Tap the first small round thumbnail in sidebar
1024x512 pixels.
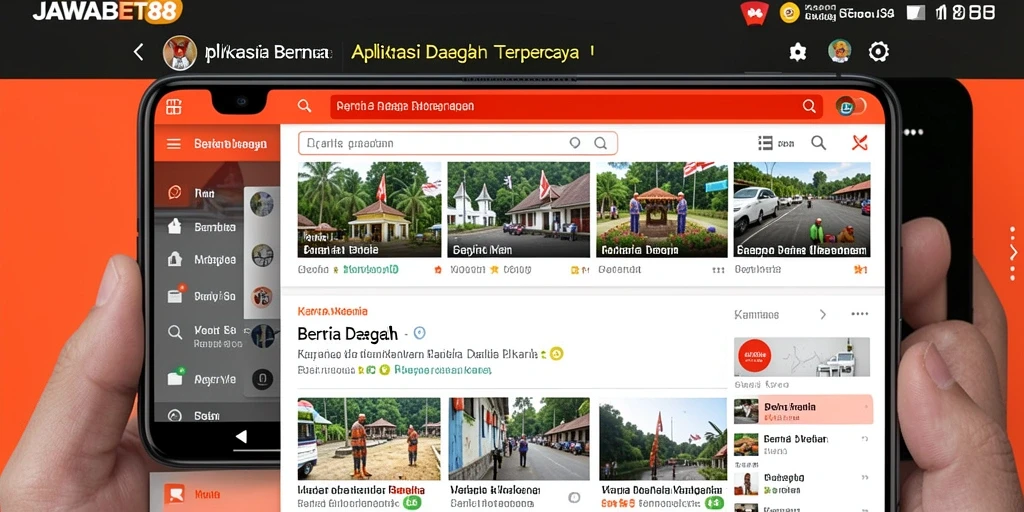[262, 204]
